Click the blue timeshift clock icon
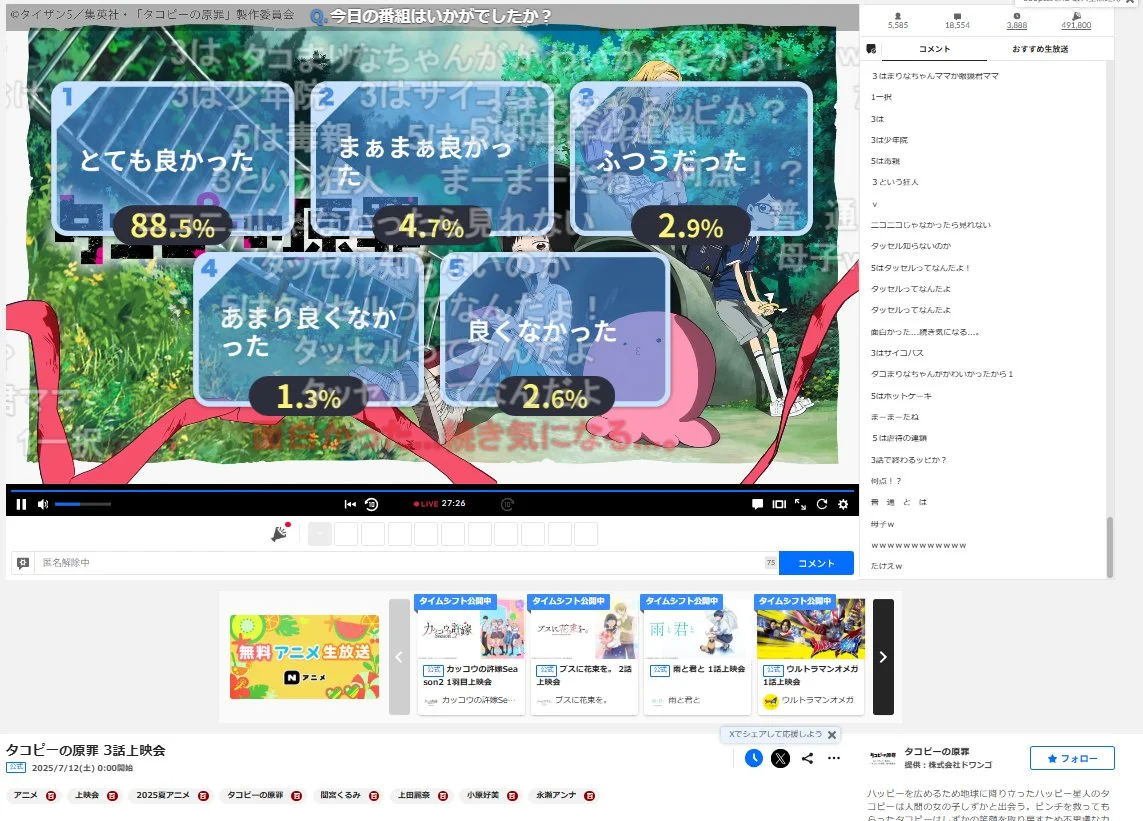This screenshot has width=1143, height=821. coord(754,758)
